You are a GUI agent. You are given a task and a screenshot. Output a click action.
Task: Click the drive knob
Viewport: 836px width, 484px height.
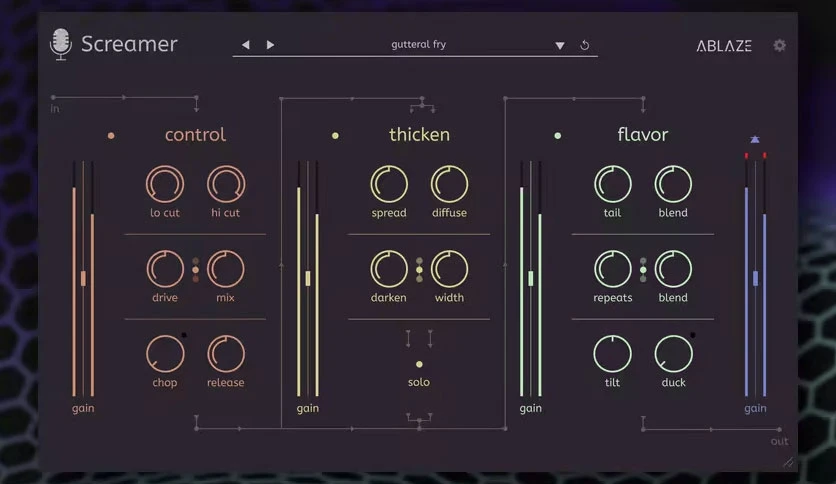coord(165,269)
